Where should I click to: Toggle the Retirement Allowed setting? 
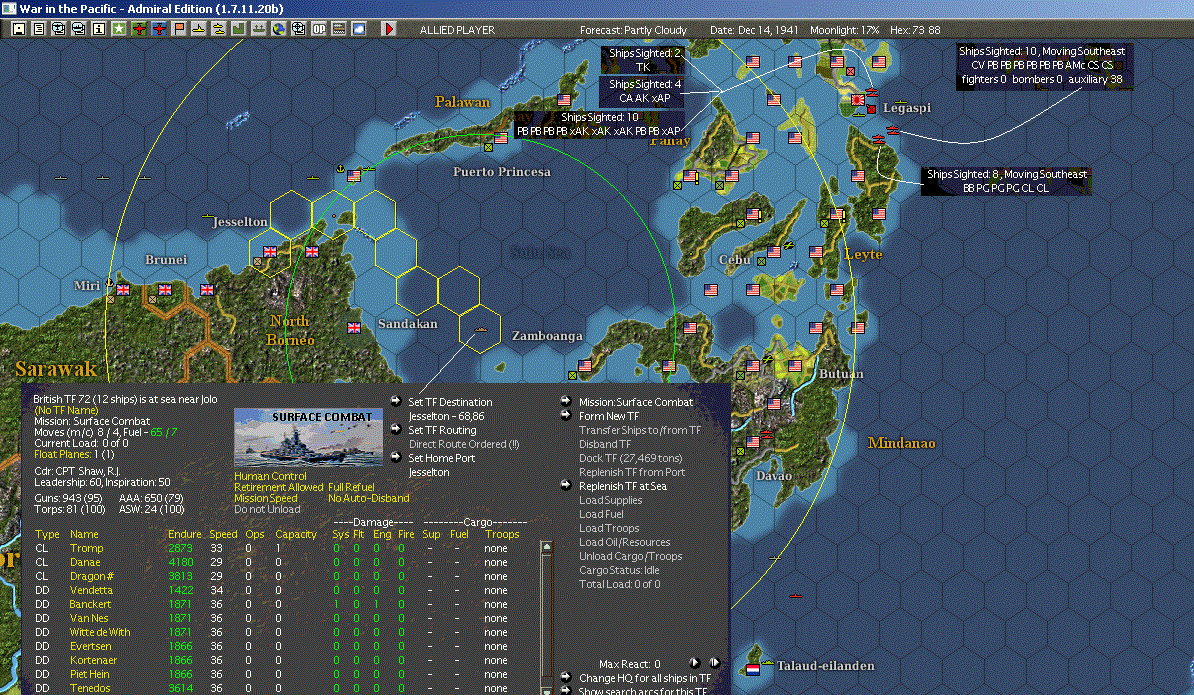tap(279, 487)
